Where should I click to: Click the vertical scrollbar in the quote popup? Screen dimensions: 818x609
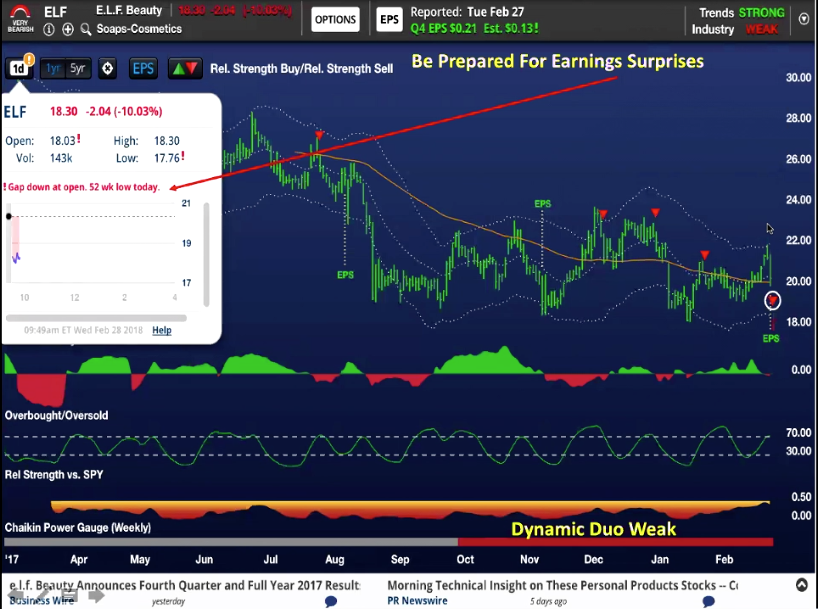pyautogui.click(x=207, y=255)
